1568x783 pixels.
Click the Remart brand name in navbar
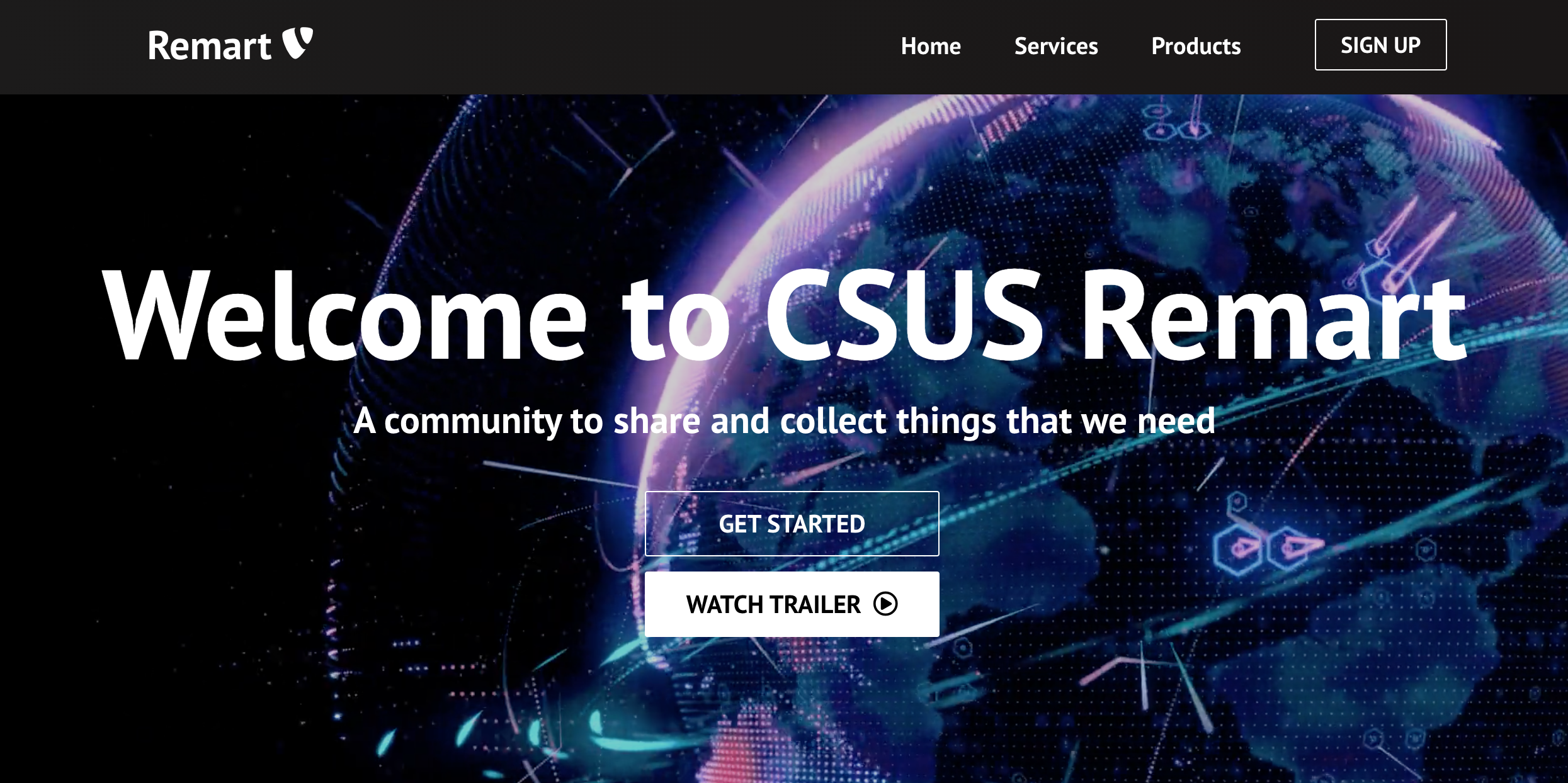[209, 46]
